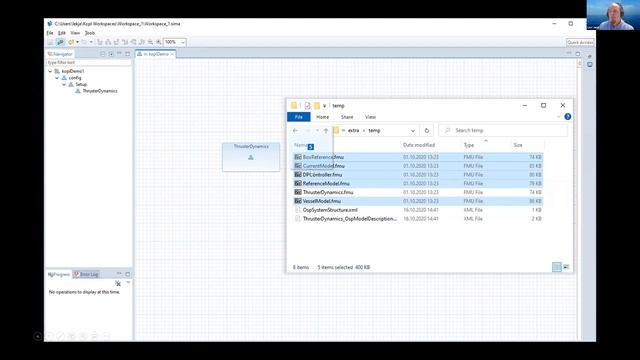Minimize the Navigator panel

(x=120, y=53)
